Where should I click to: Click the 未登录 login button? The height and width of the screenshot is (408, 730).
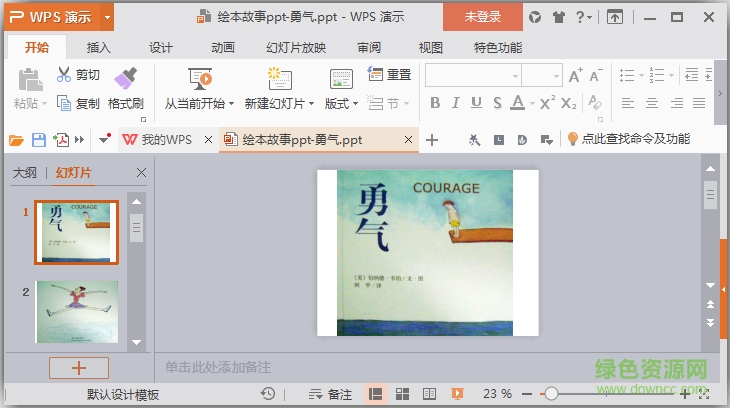pos(484,17)
